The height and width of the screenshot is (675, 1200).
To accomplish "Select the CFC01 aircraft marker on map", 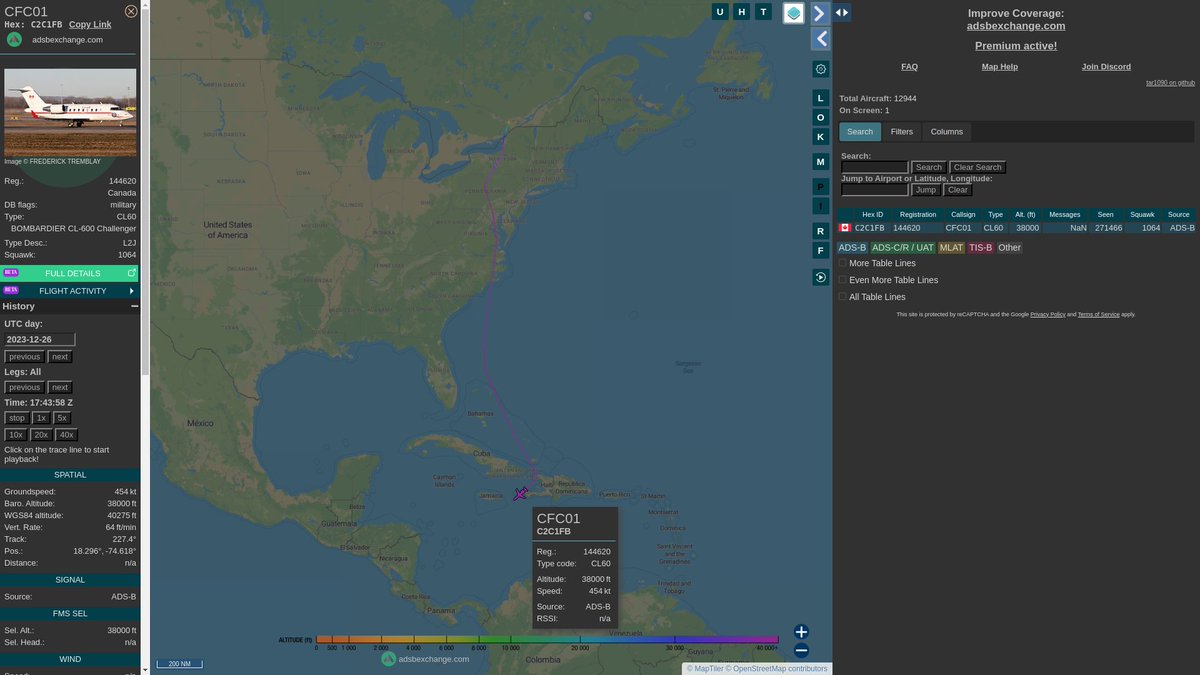I will pos(520,493).
